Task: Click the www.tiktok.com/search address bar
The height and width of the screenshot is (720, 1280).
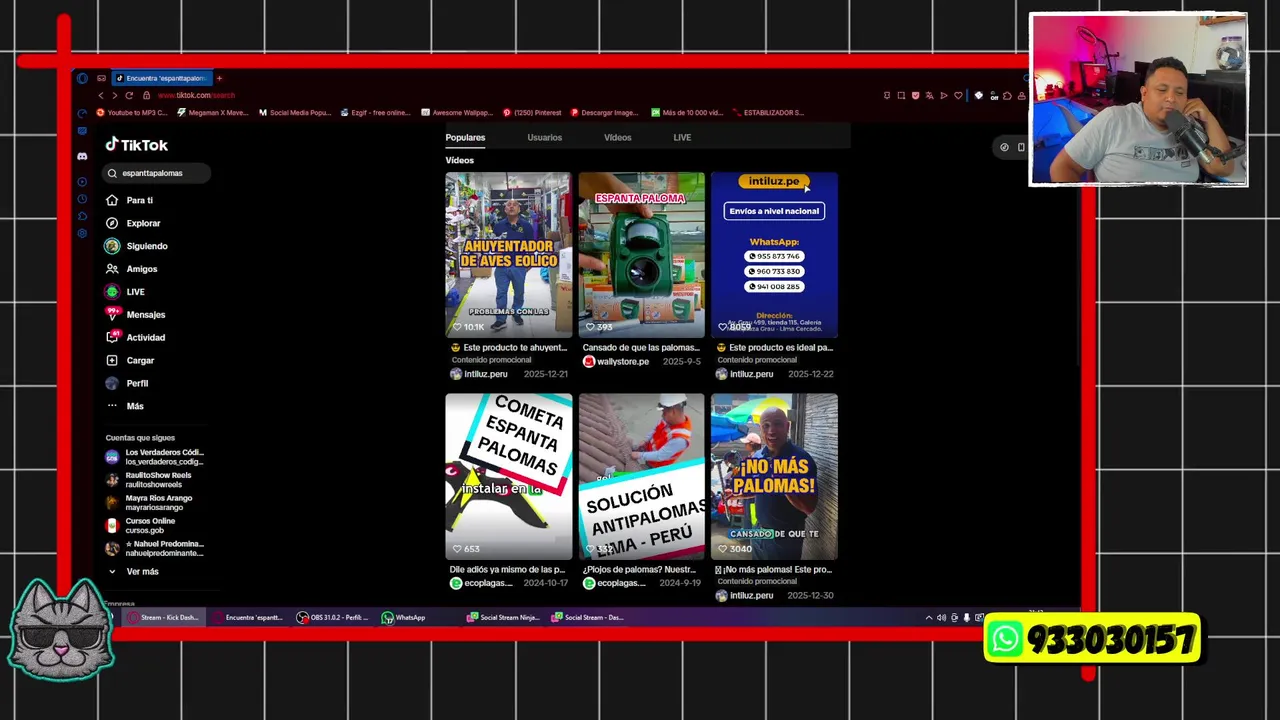Action: click(196, 95)
